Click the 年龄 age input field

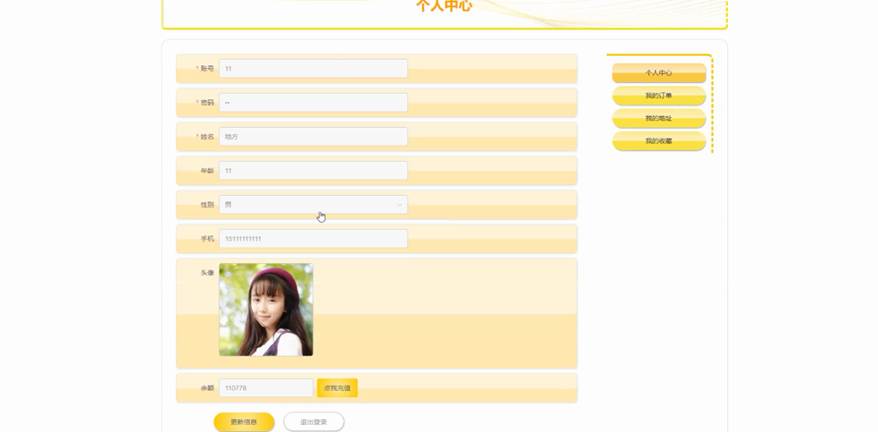(x=313, y=171)
